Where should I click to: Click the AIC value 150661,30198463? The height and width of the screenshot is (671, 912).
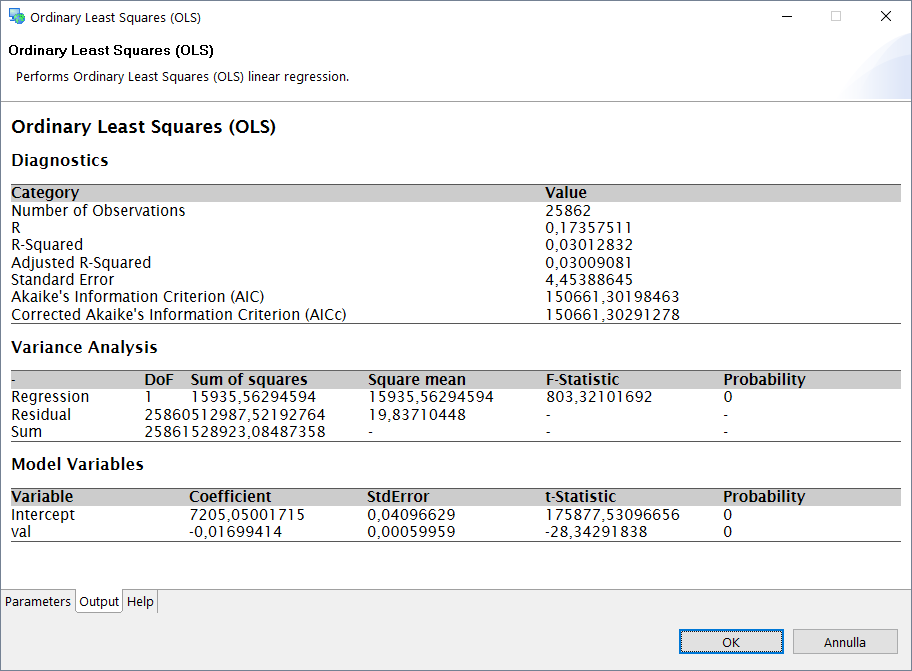pos(612,297)
